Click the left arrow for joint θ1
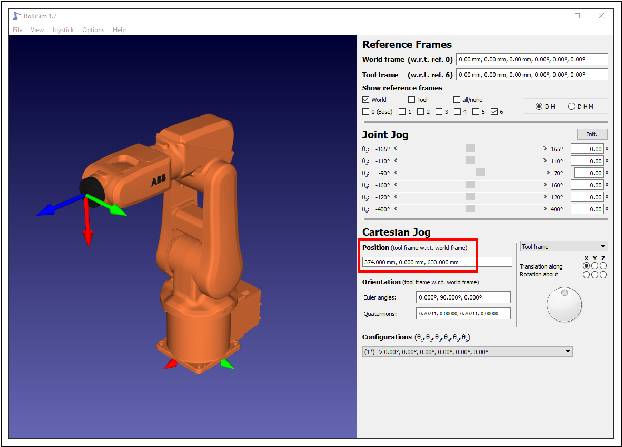 (x=395, y=148)
